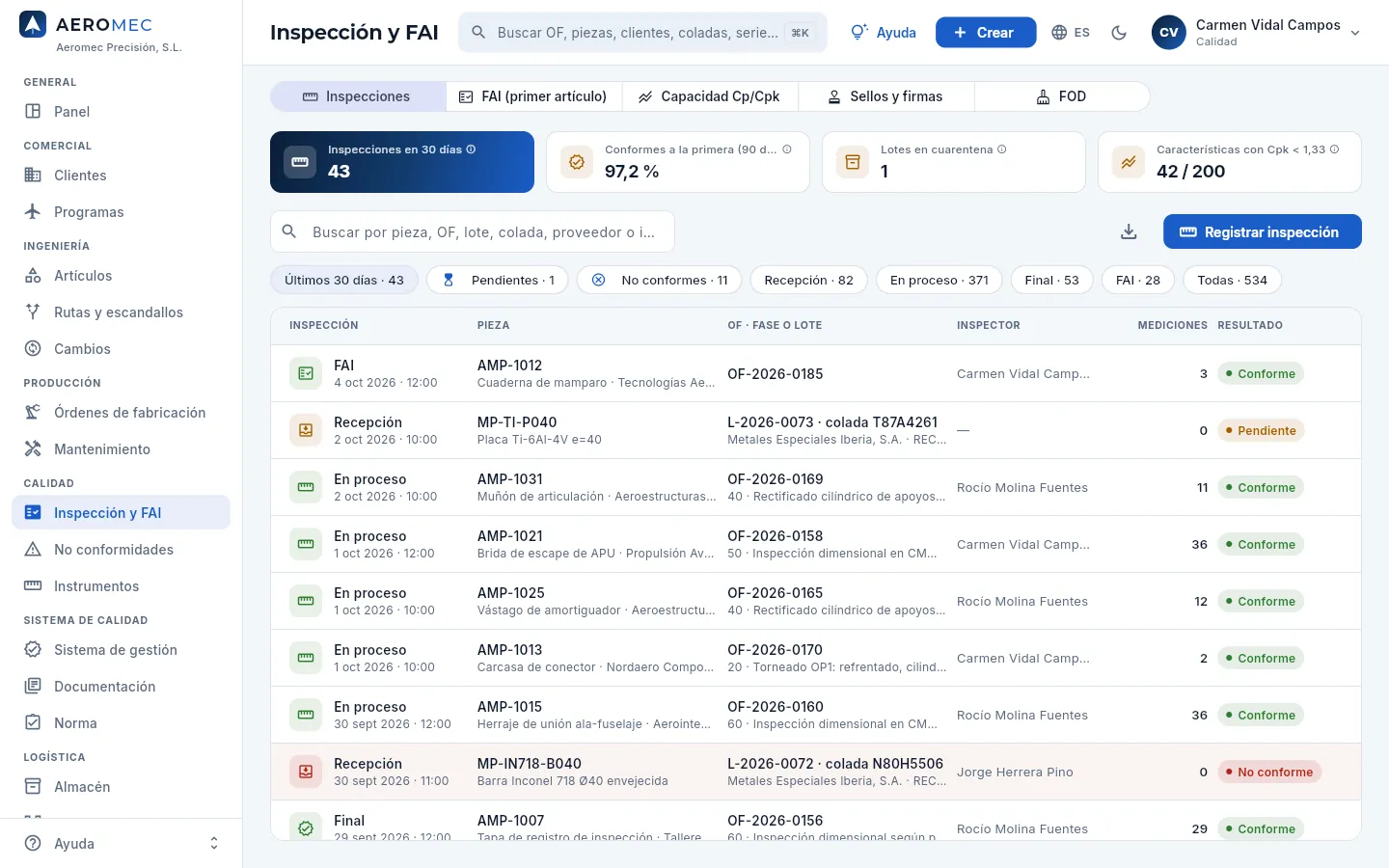The image size is (1389, 868).
Task: Click Final inspection icon for AMP-1007
Action: 306,828
